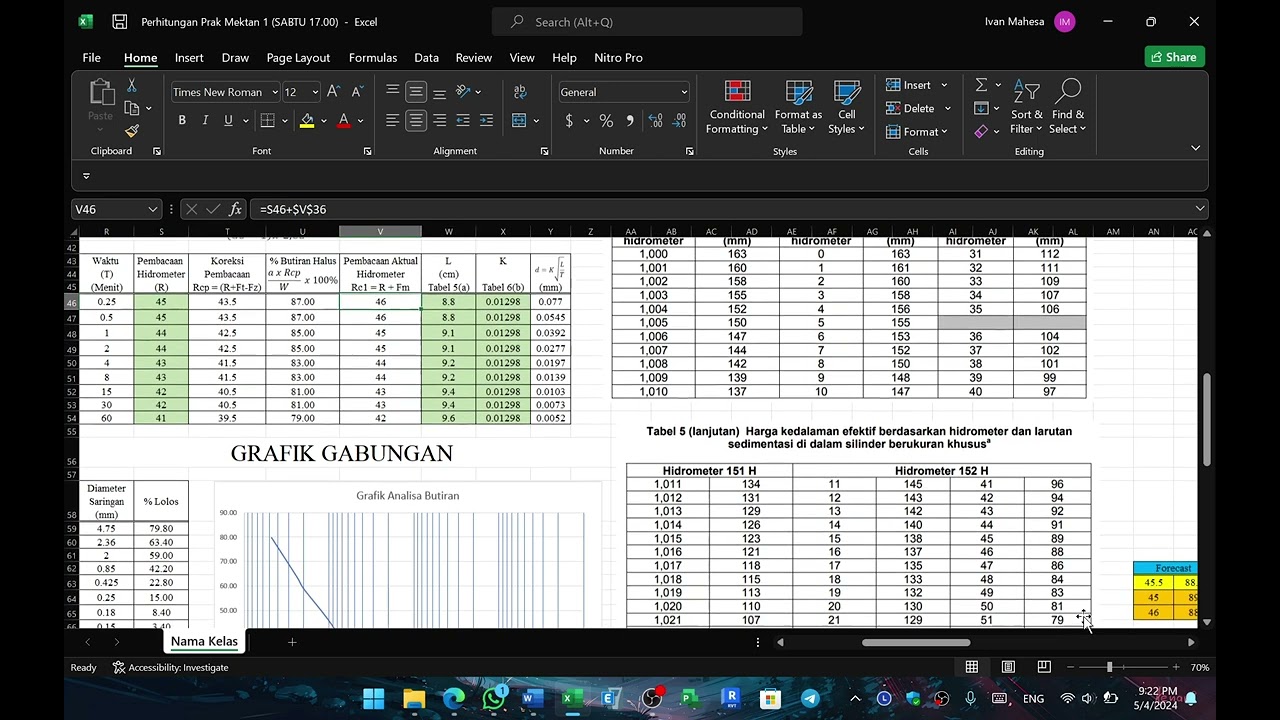Screen dimensions: 1280x720
Task: Switch to the Formulas tab
Action: [373, 58]
